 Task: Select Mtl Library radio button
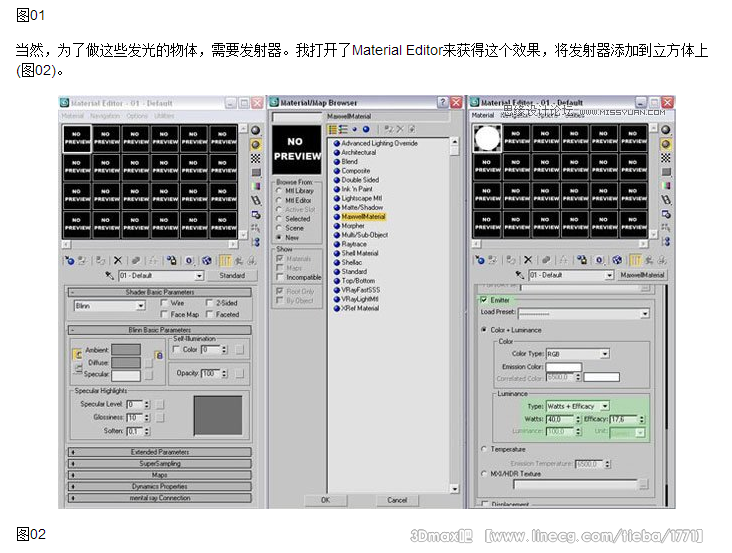pyautogui.click(x=279, y=191)
